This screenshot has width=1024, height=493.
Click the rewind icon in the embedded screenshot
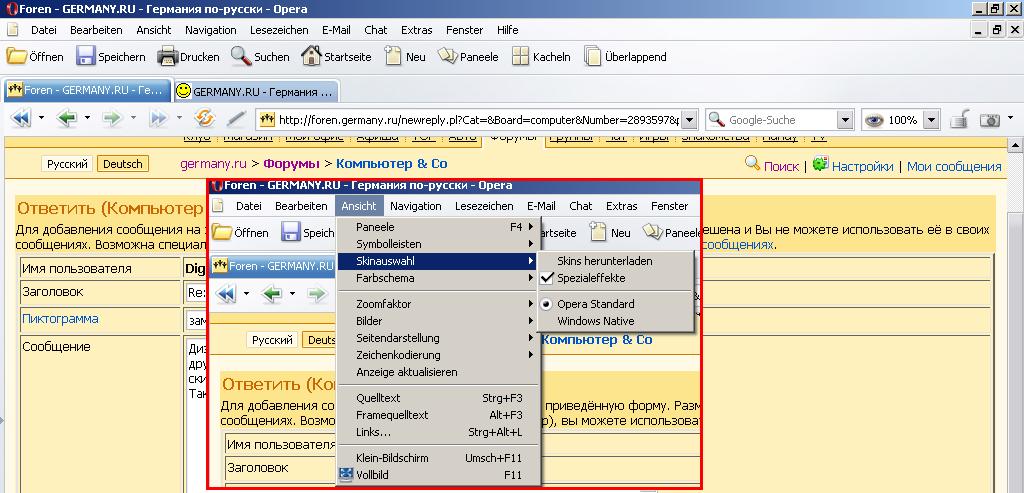pos(226,294)
